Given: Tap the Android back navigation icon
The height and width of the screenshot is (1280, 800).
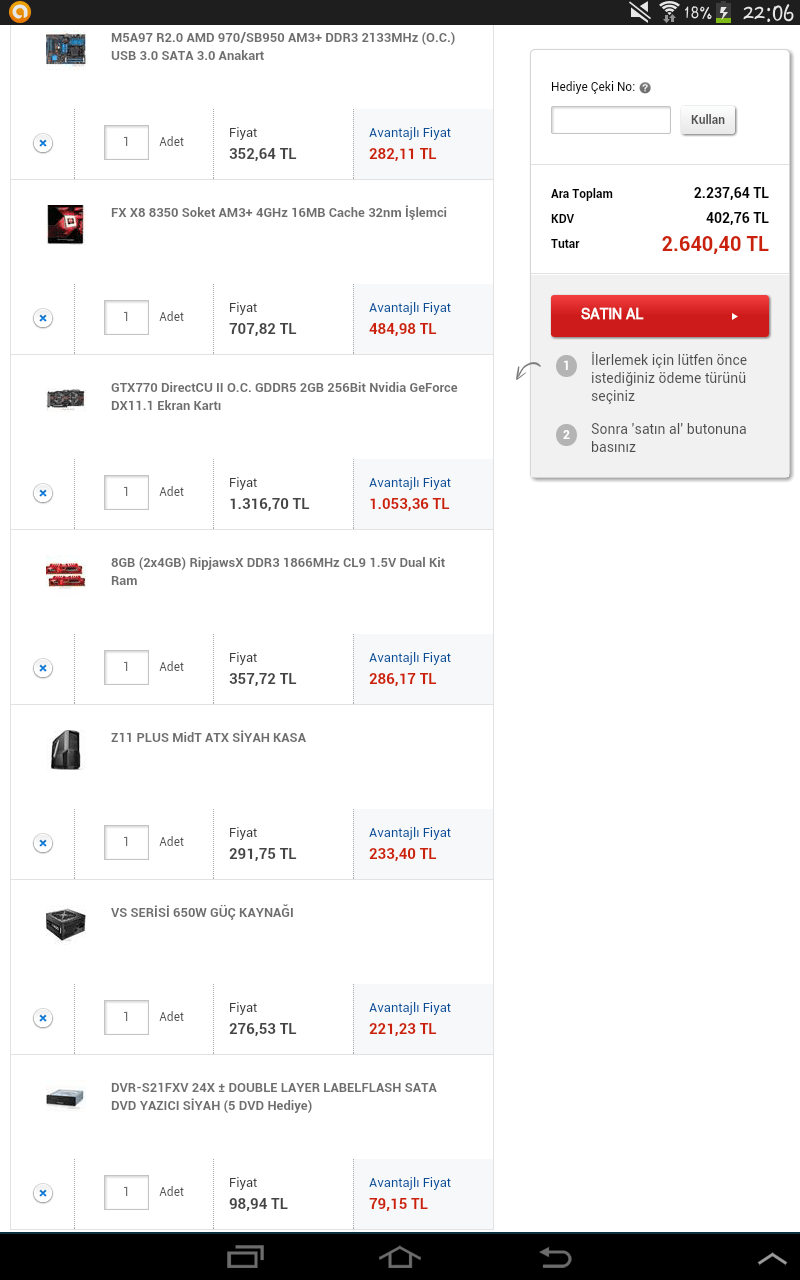Looking at the screenshot, I should pos(555,1257).
